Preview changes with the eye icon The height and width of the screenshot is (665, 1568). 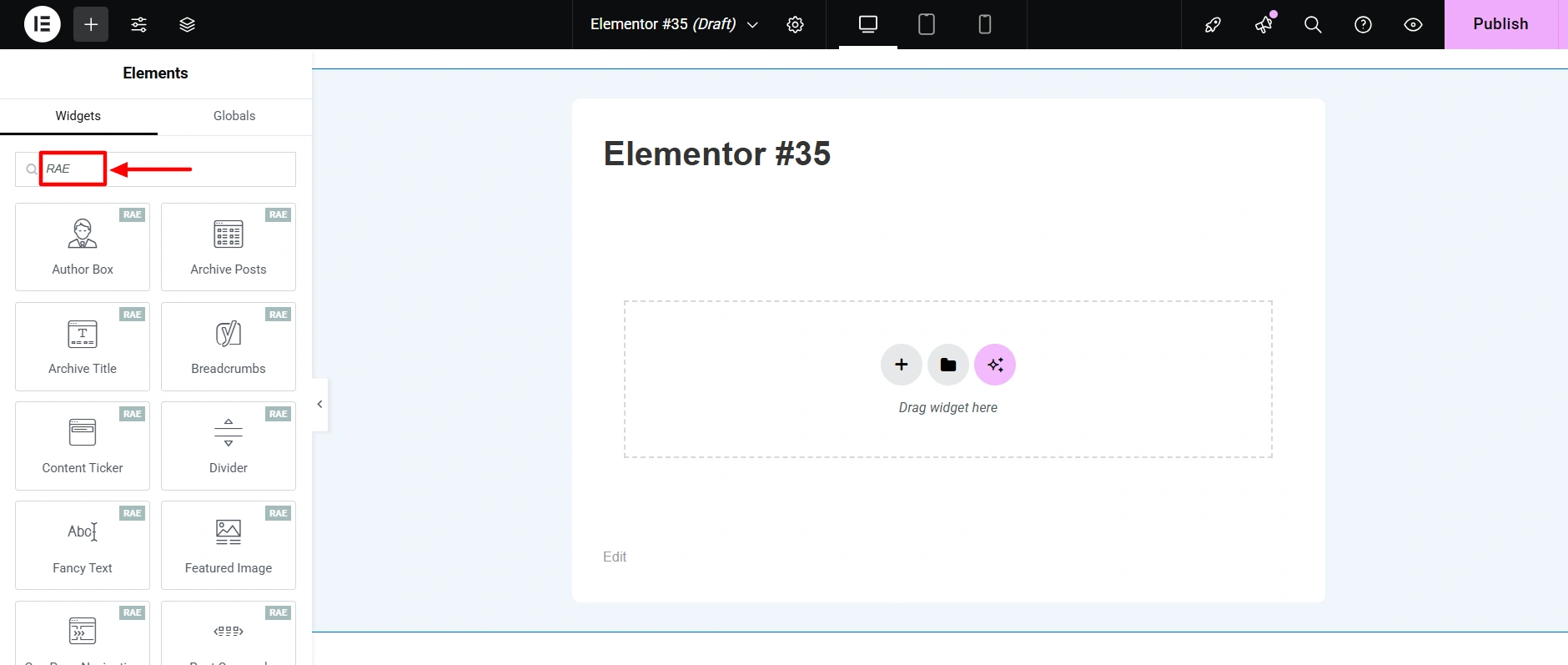pyautogui.click(x=1413, y=24)
